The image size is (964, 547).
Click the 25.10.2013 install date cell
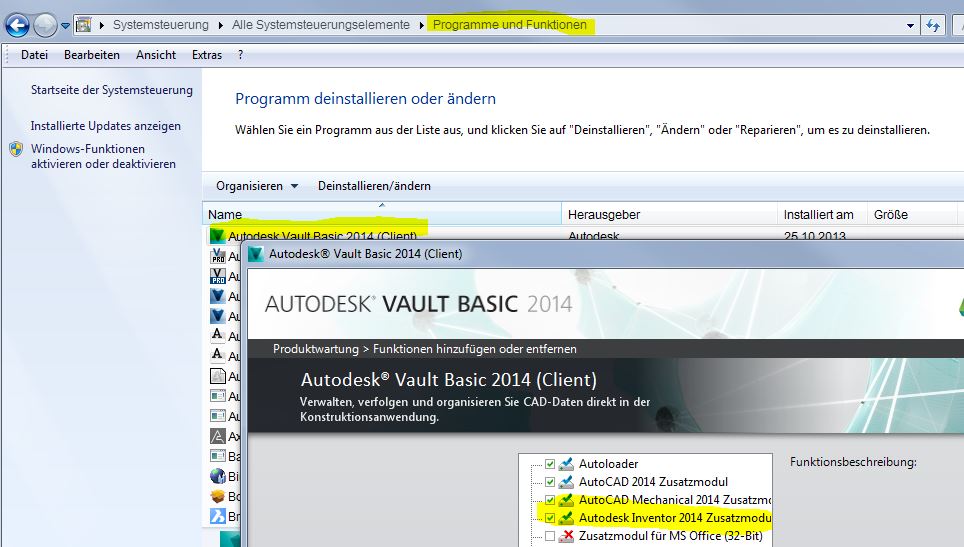815,235
